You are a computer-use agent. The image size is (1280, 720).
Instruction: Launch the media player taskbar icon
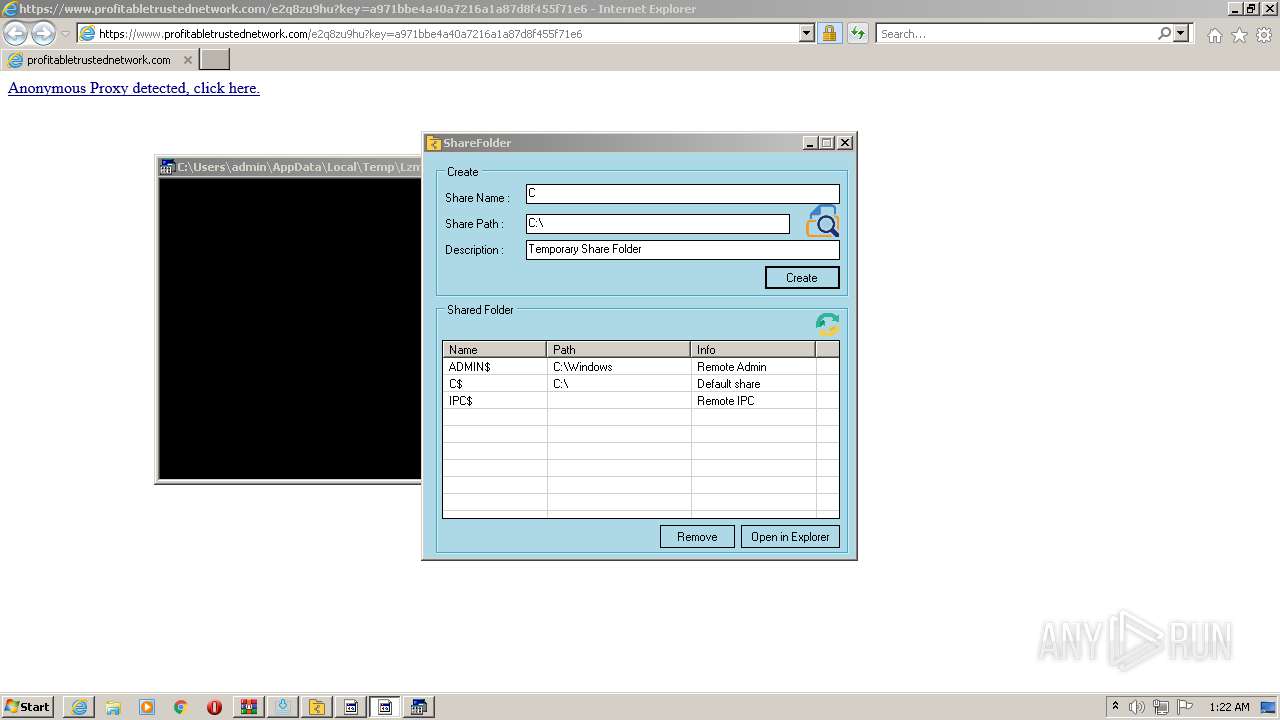point(147,707)
